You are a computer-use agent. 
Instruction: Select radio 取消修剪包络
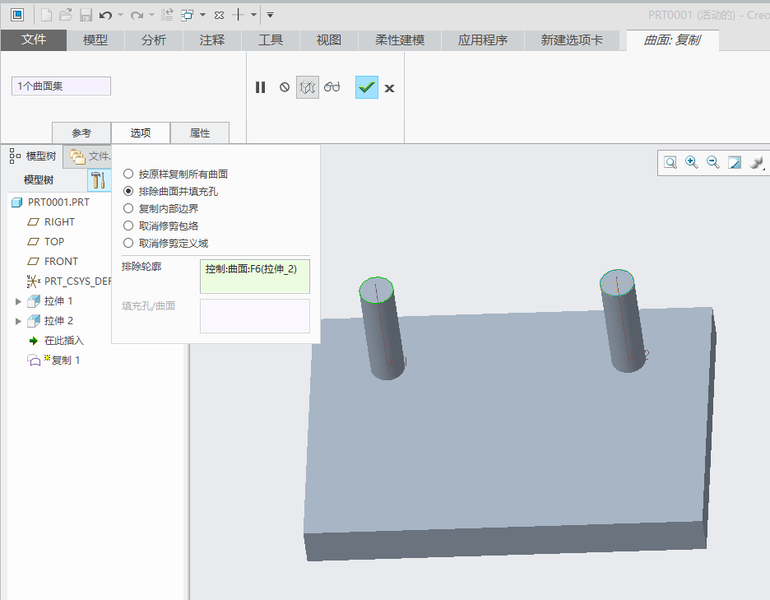click(128, 225)
